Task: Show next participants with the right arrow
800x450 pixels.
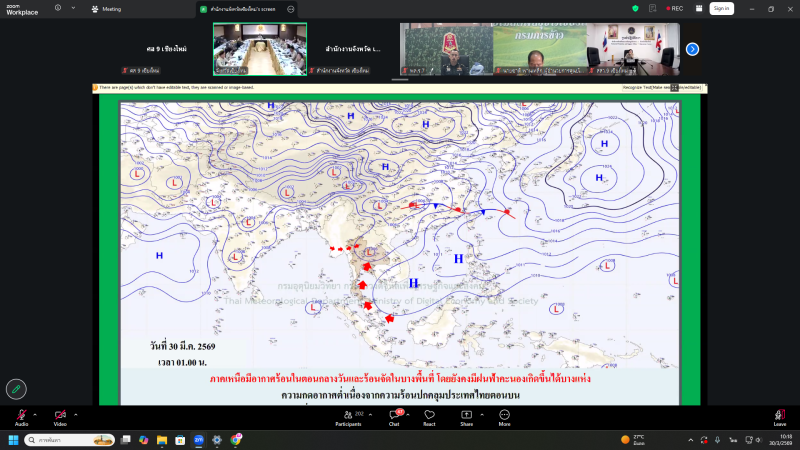Action: pyautogui.click(x=692, y=49)
